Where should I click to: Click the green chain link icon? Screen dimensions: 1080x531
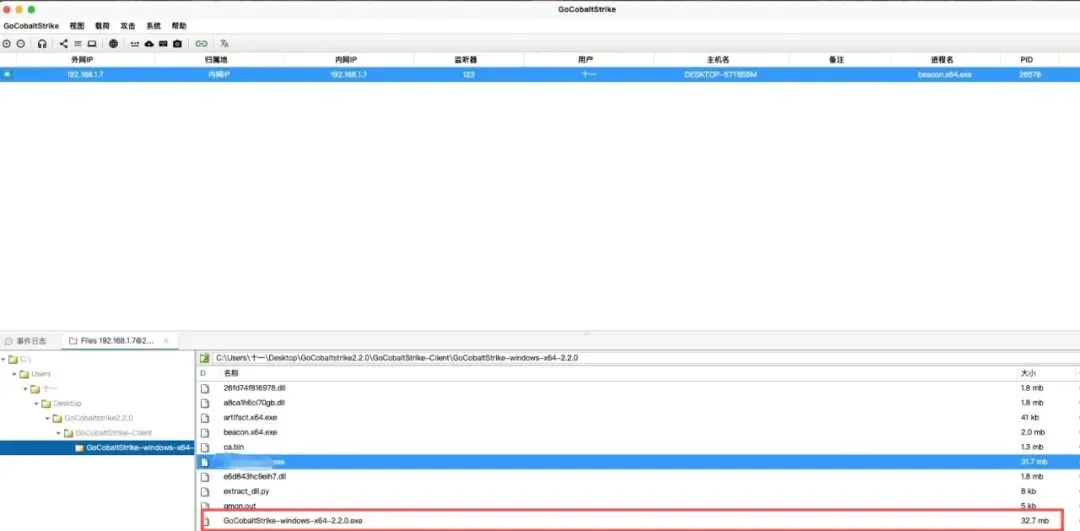pos(201,43)
